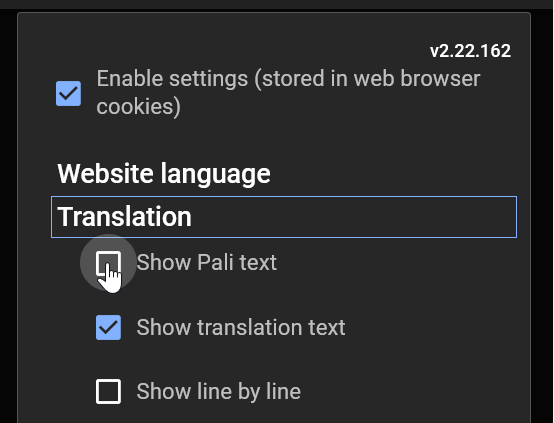Viewport: 554px width, 423px height.
Task: Click the 'Show line by line' label
Action: tap(219, 392)
